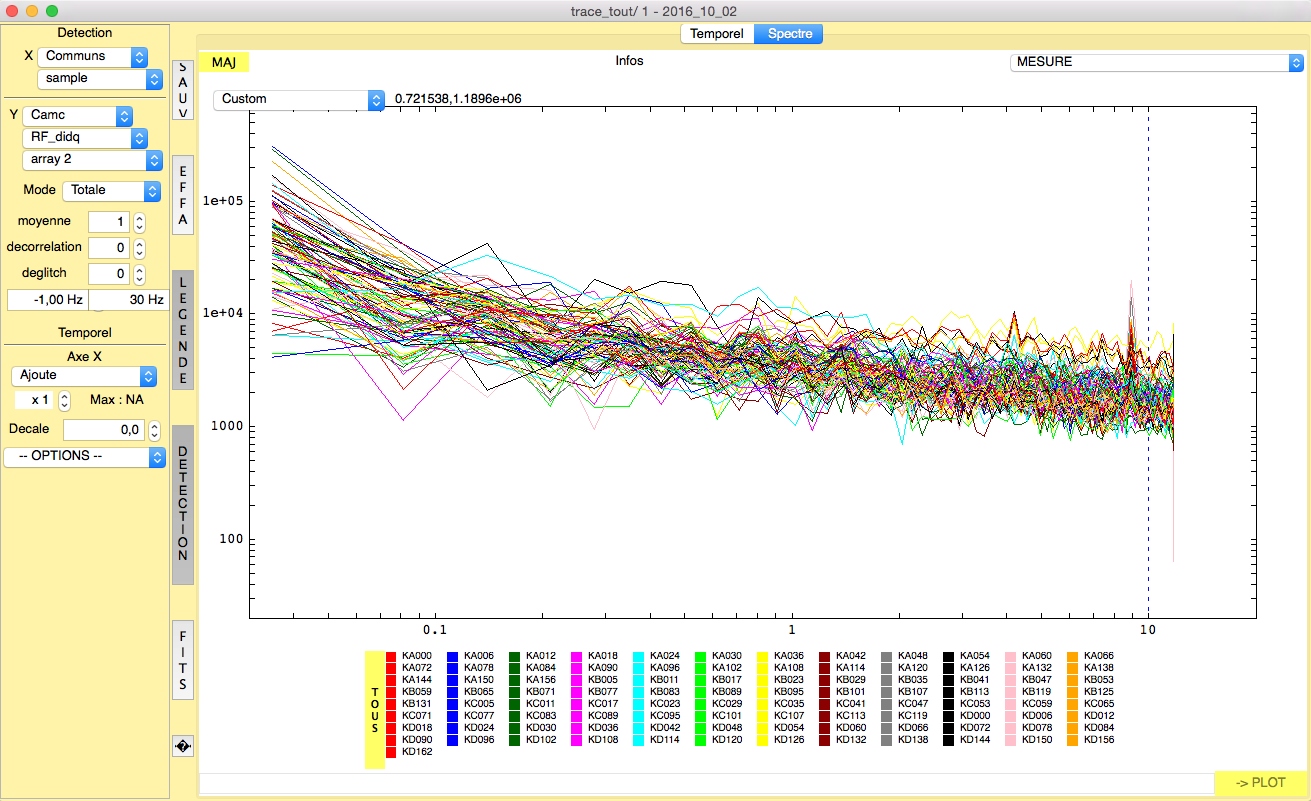Open the Mode Totale dropdown
This screenshot has height=801, width=1311.
[x=111, y=190]
